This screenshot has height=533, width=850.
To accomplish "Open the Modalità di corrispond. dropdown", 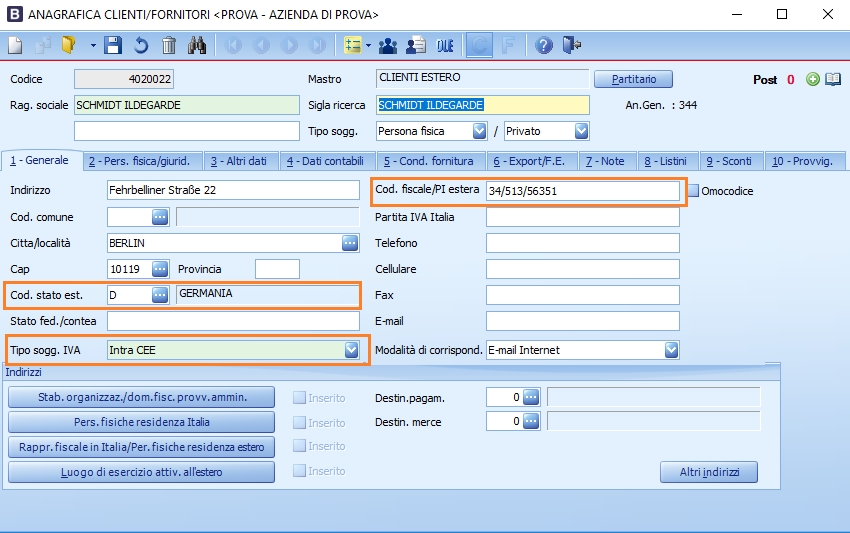I will click(x=671, y=350).
